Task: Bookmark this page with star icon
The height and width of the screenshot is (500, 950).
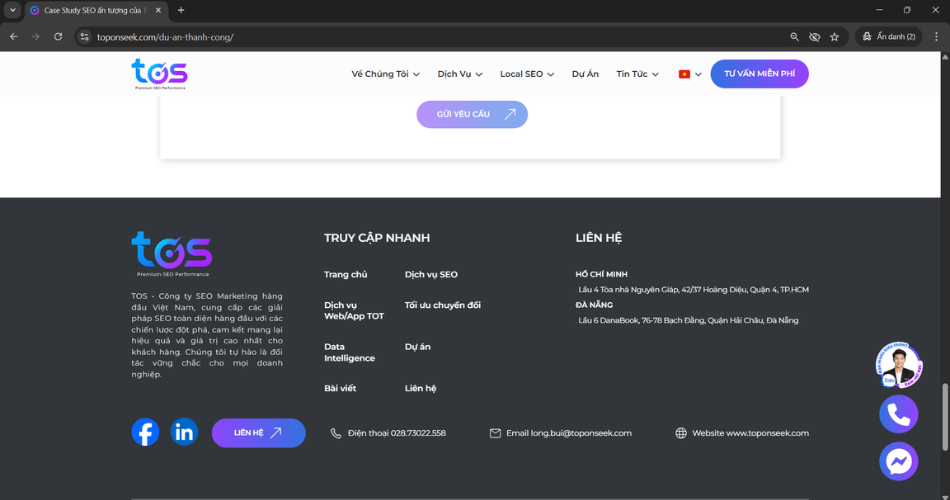Action: point(834,37)
